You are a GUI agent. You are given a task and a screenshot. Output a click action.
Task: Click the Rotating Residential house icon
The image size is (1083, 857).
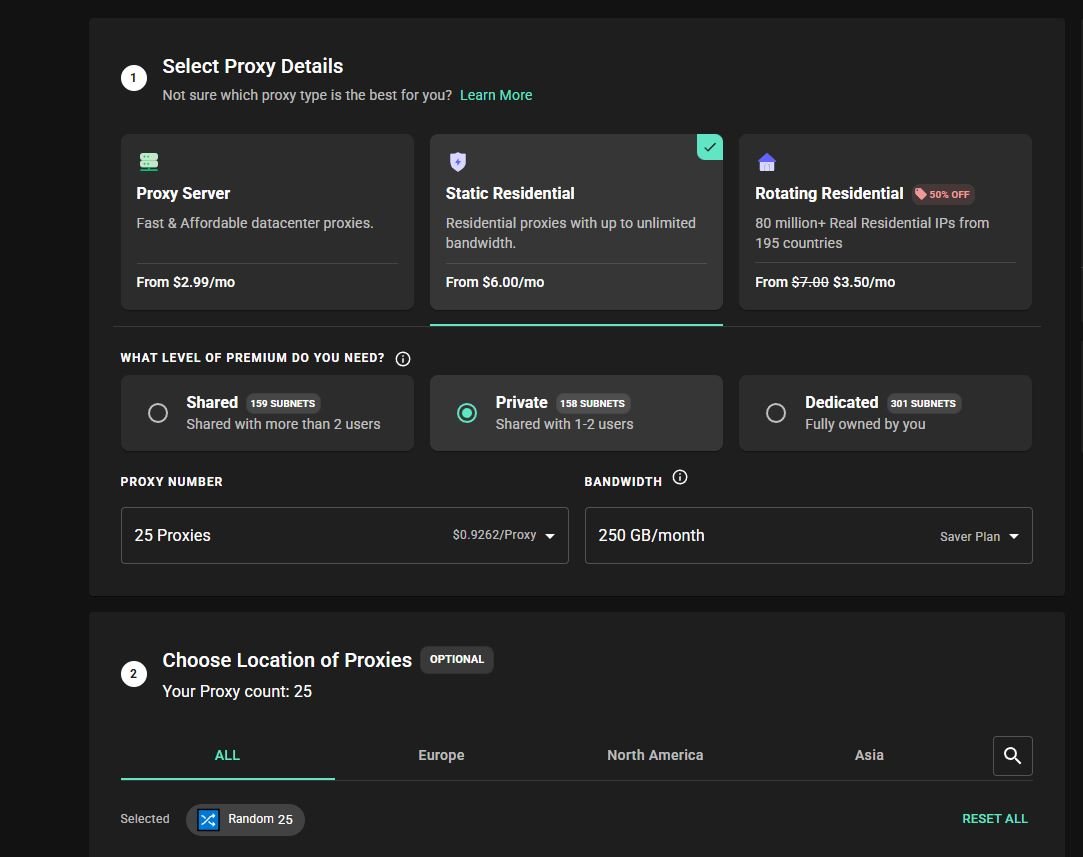click(x=767, y=162)
